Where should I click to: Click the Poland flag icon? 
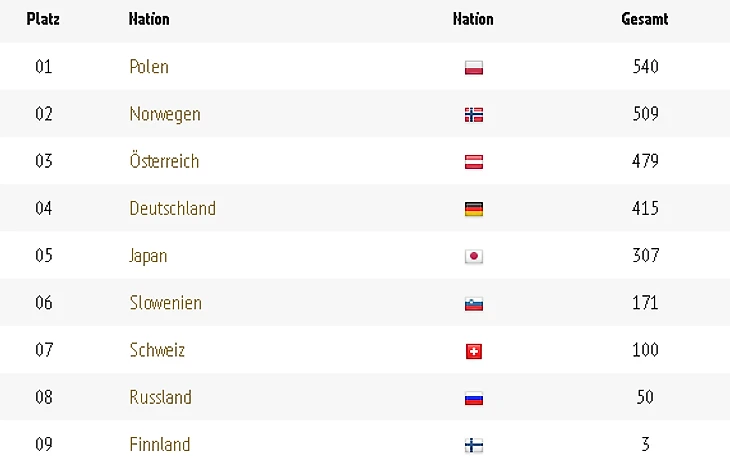(474, 68)
